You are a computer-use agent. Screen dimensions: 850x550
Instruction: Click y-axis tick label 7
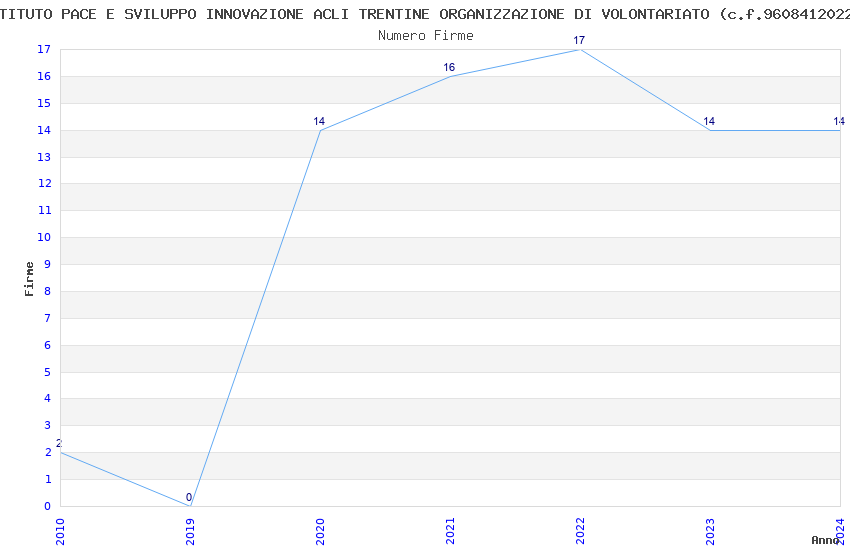[x=48, y=318]
